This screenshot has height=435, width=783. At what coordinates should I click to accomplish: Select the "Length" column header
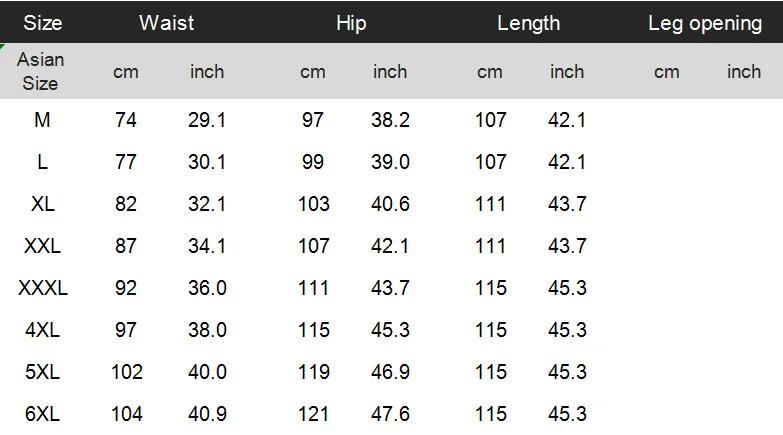click(528, 23)
